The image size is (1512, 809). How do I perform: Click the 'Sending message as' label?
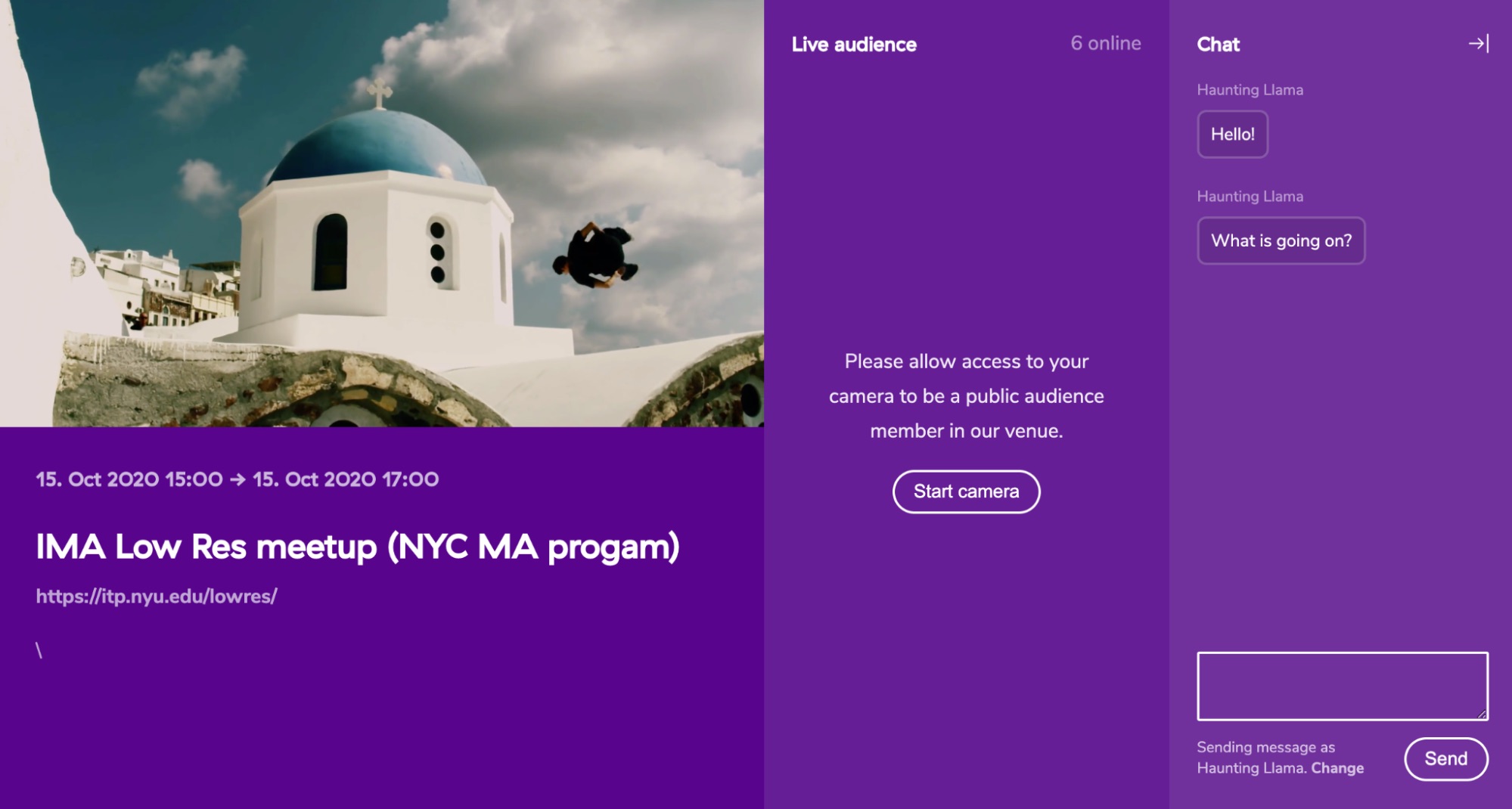pyautogui.click(x=1265, y=747)
